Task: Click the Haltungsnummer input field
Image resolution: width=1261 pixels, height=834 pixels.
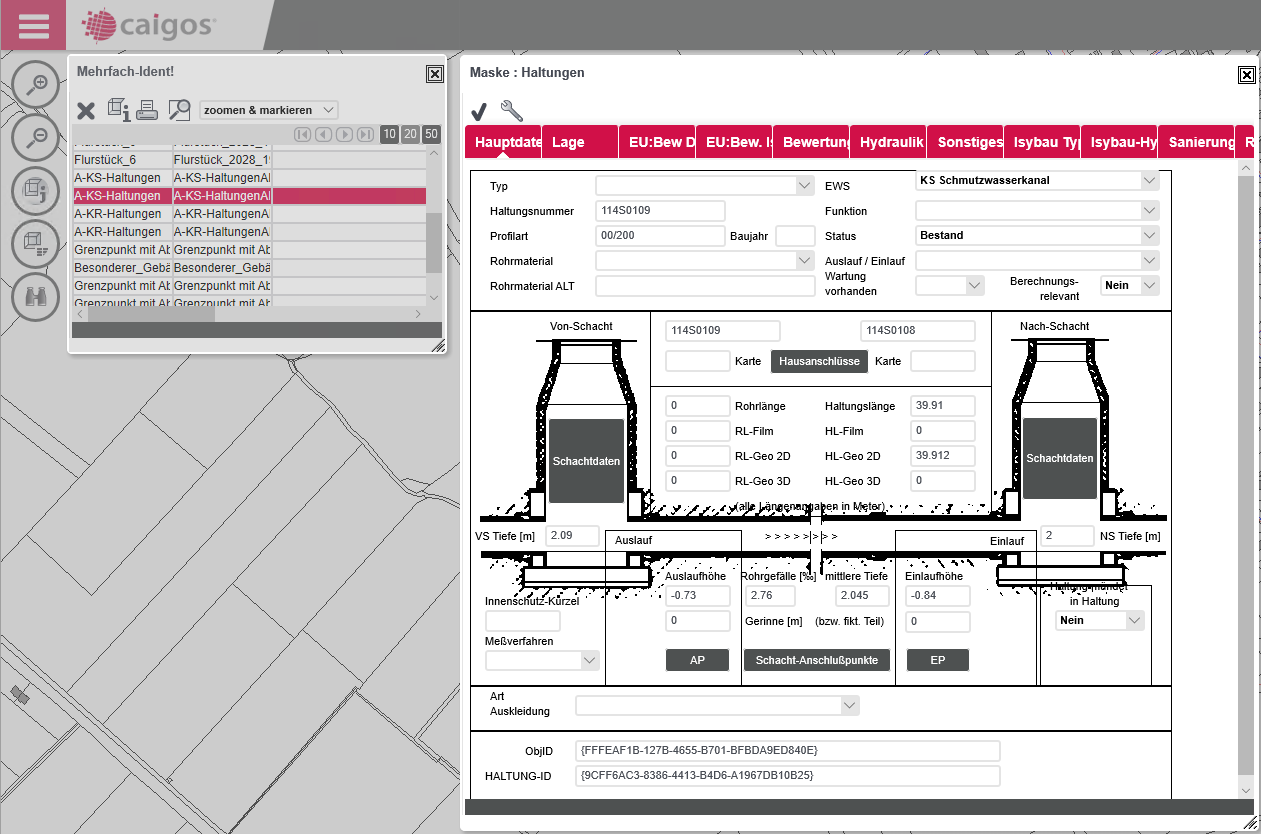Action: tap(660, 211)
